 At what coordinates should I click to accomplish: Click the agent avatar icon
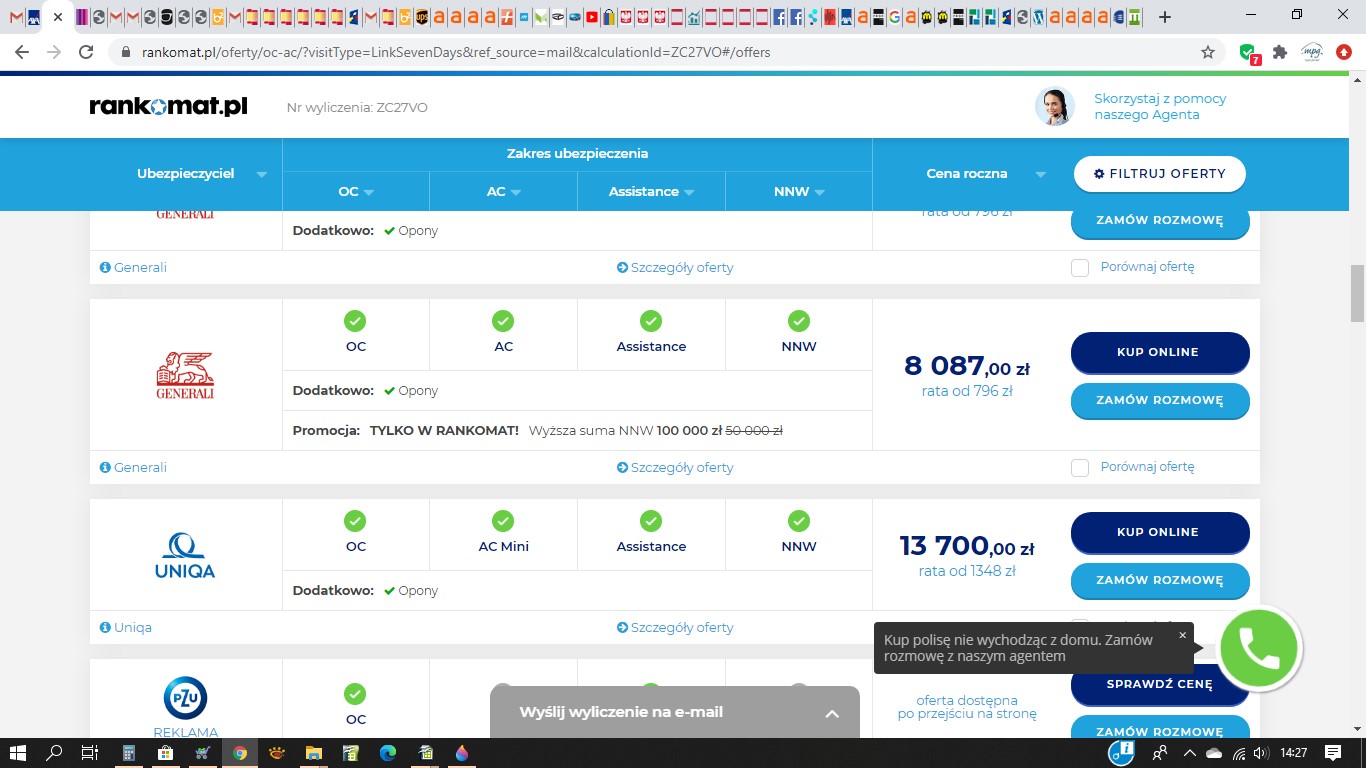(x=1054, y=107)
